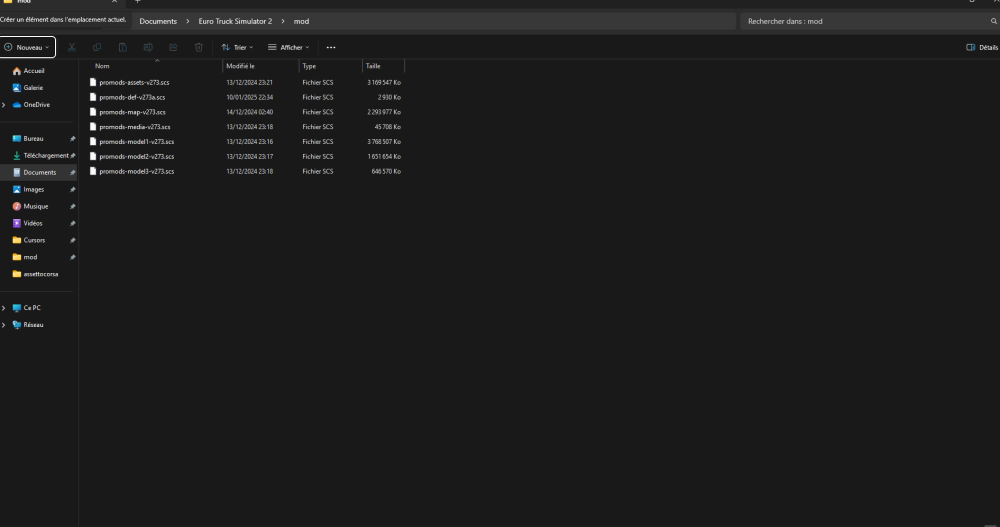The image size is (1000, 527).
Task: Select the promods-map-v273.scs file
Action: coord(125,112)
